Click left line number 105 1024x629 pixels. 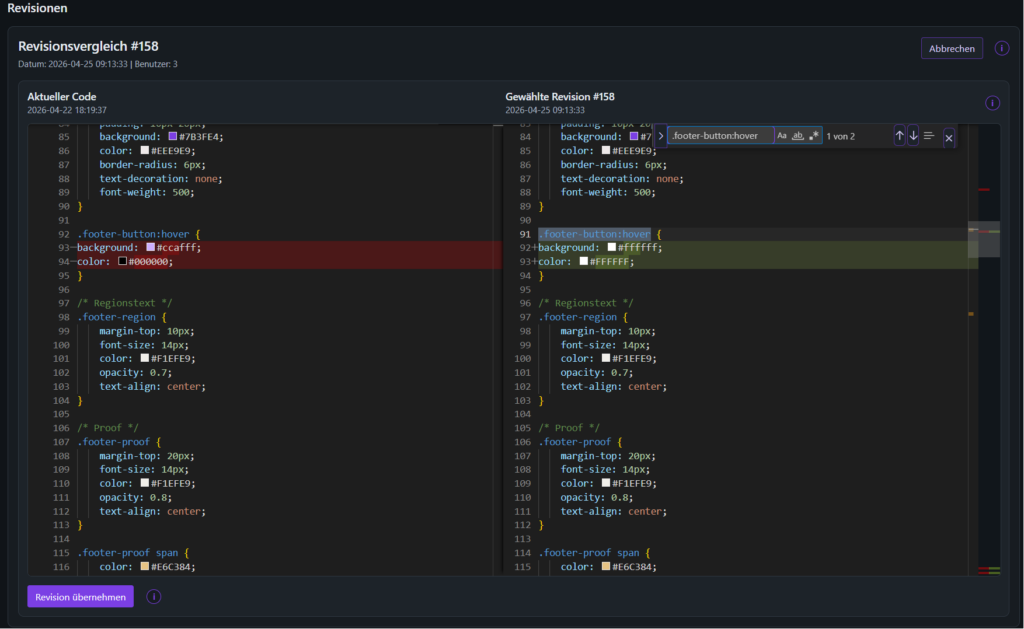coord(61,414)
